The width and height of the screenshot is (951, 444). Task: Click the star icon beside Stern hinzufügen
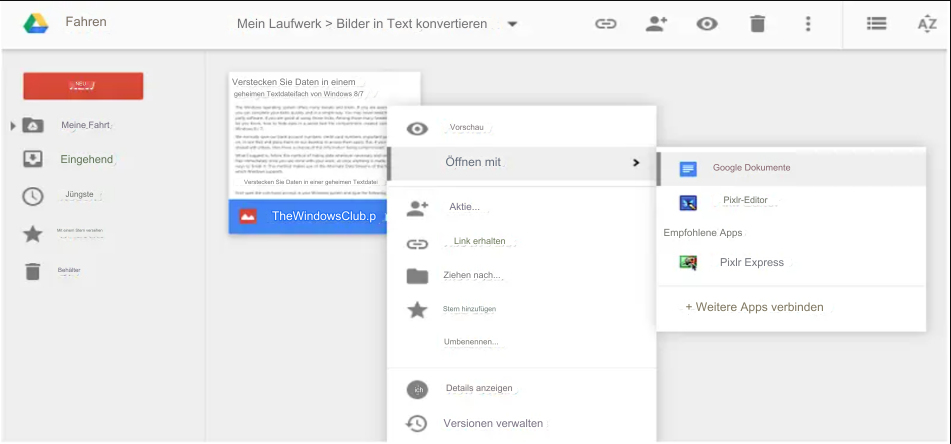click(x=417, y=310)
